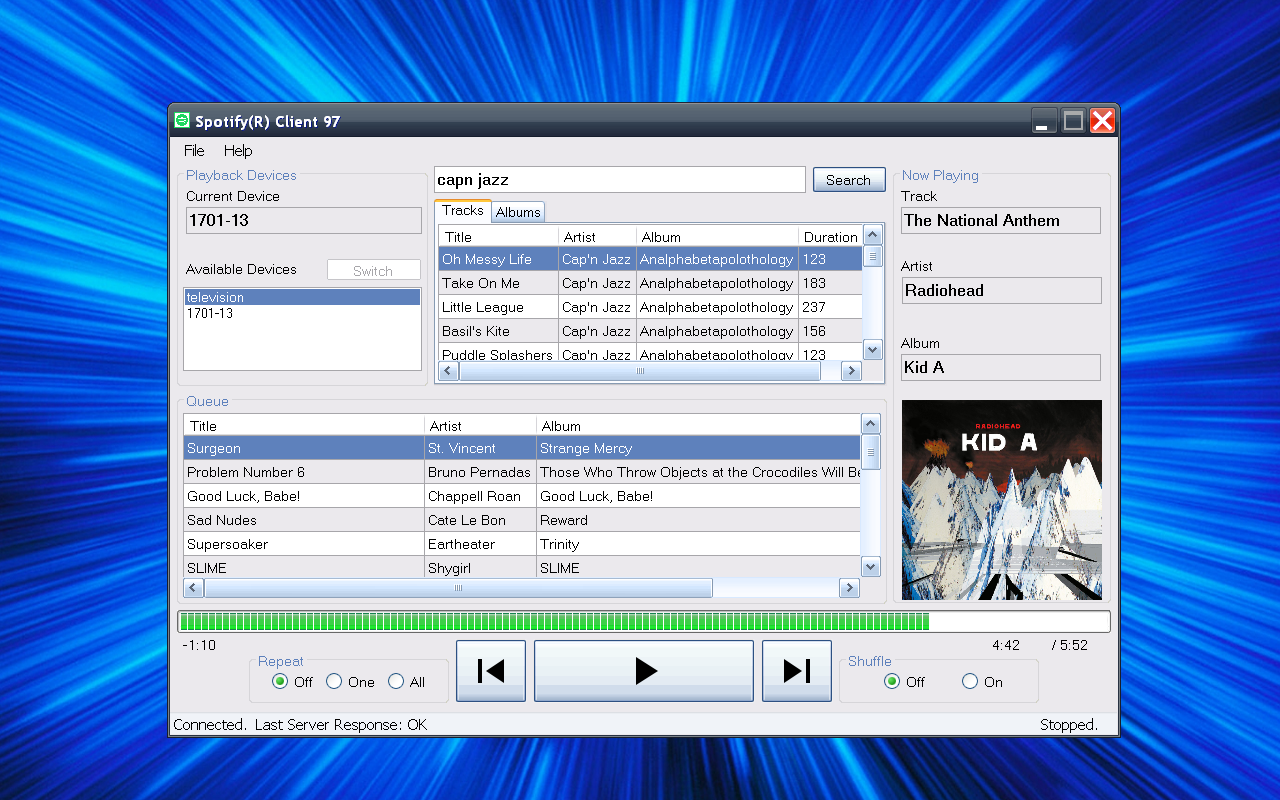The height and width of the screenshot is (800, 1280).
Task: Click into the search box containing 'capn jazz'
Action: (x=620, y=180)
